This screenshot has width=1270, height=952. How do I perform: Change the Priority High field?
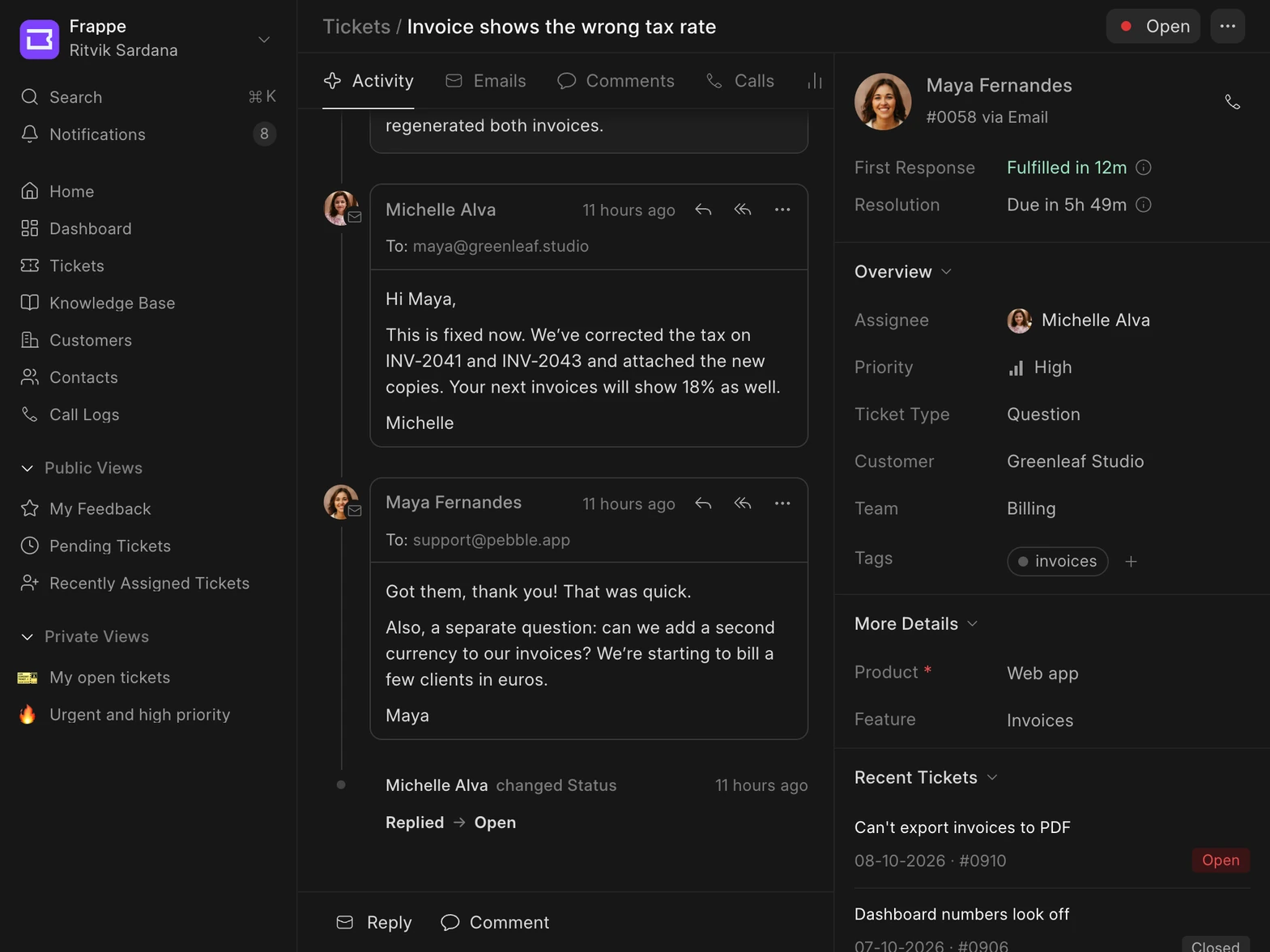(1040, 368)
